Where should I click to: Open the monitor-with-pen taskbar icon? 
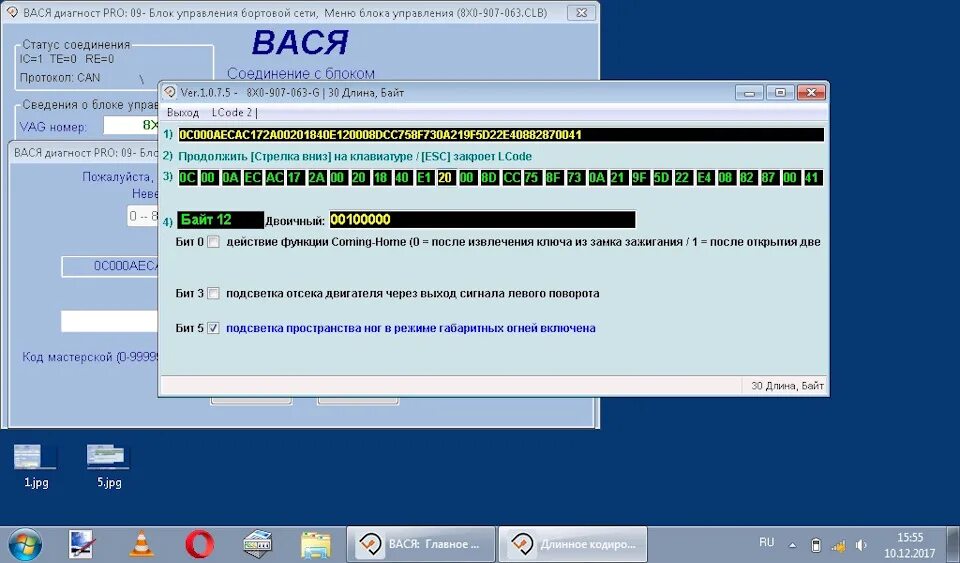pos(81,544)
